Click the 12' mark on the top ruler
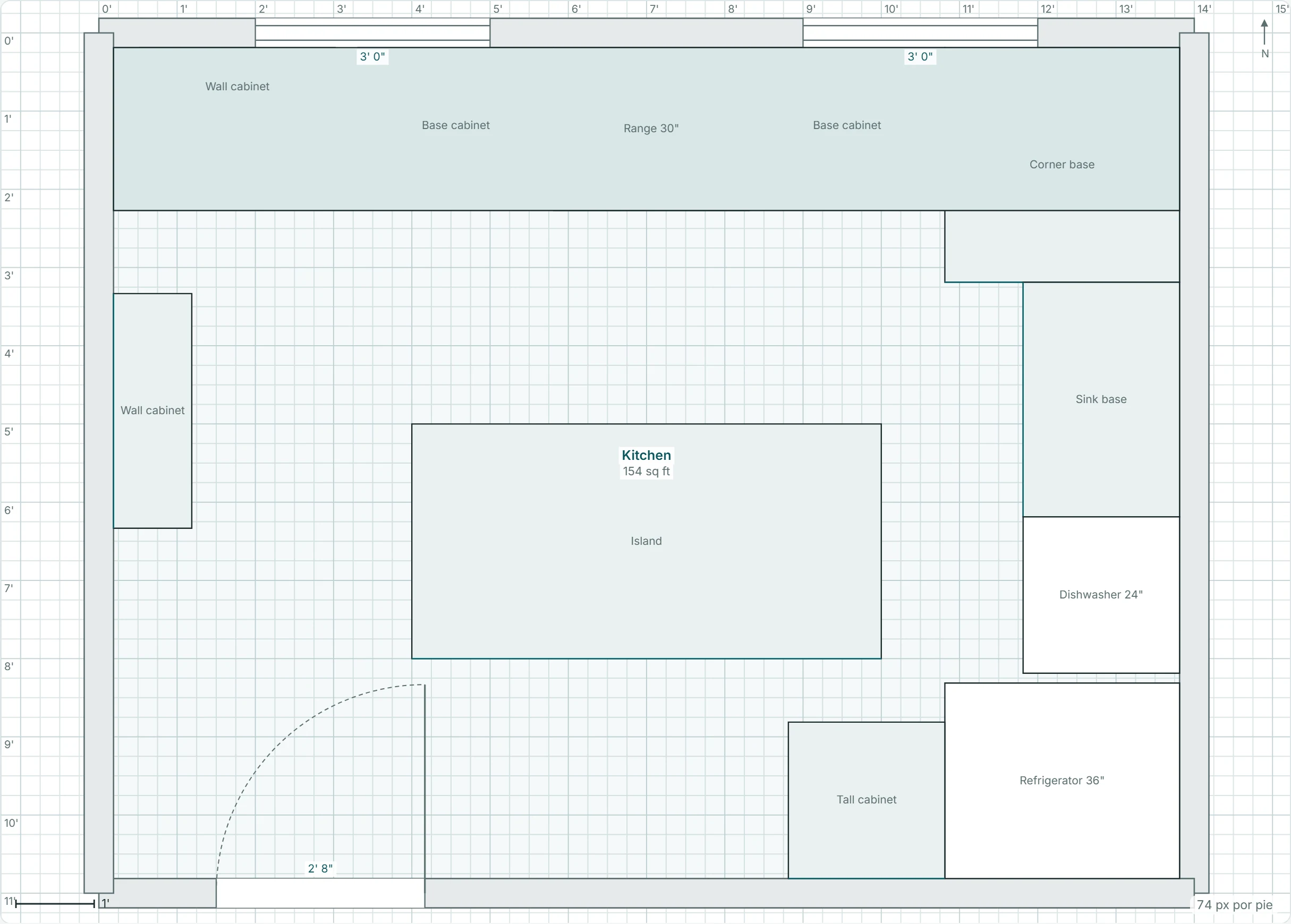The image size is (1291, 924). coord(1047,9)
